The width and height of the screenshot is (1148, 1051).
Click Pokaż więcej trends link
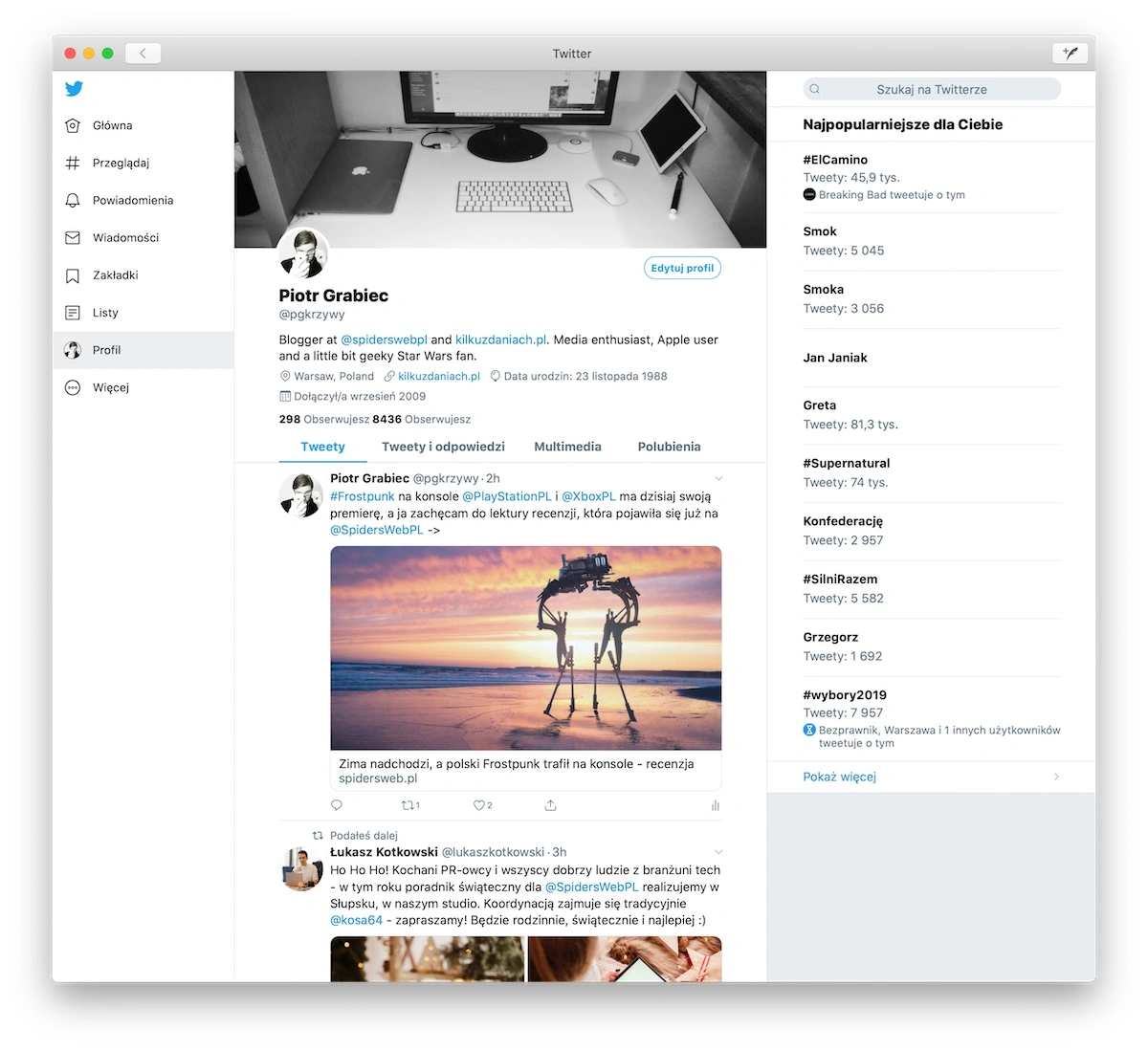tap(839, 777)
